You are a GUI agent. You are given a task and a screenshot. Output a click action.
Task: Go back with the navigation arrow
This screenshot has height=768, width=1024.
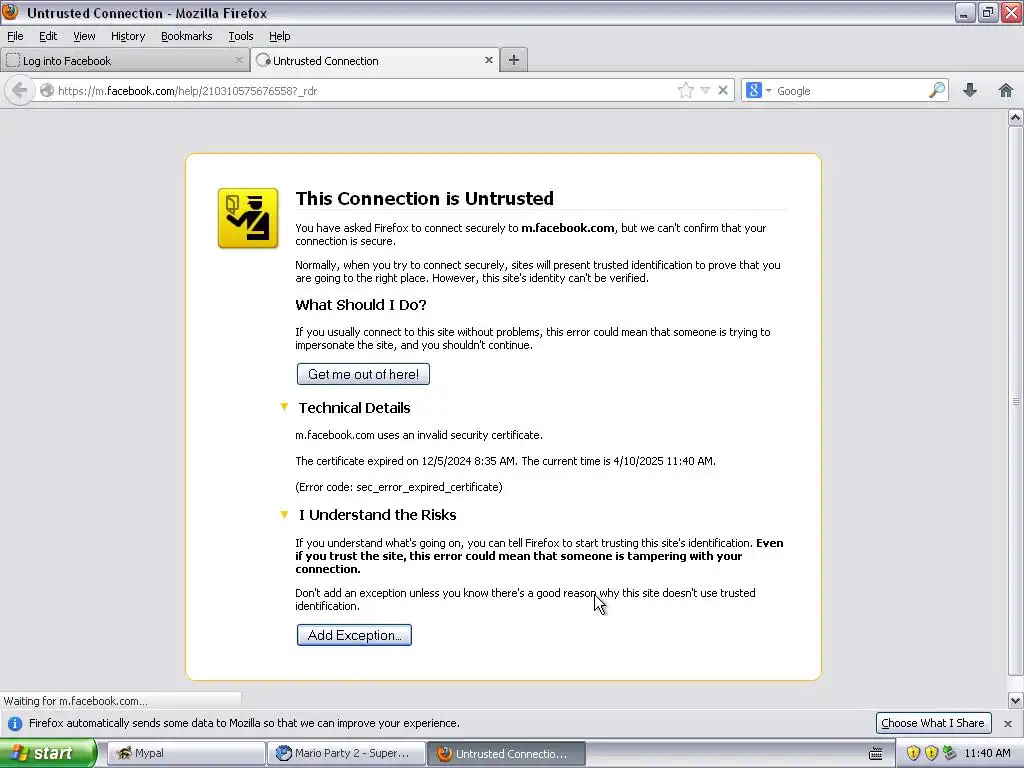20,90
